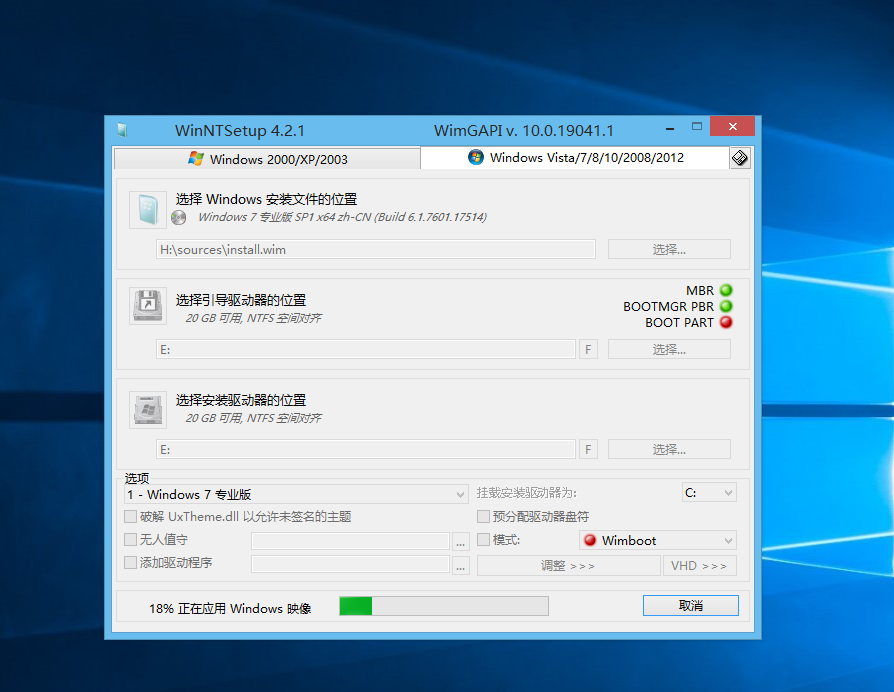This screenshot has width=894, height=692.
Task: Click the 选择引导驱动器的位置 heading
Action: pyautogui.click(x=241, y=300)
